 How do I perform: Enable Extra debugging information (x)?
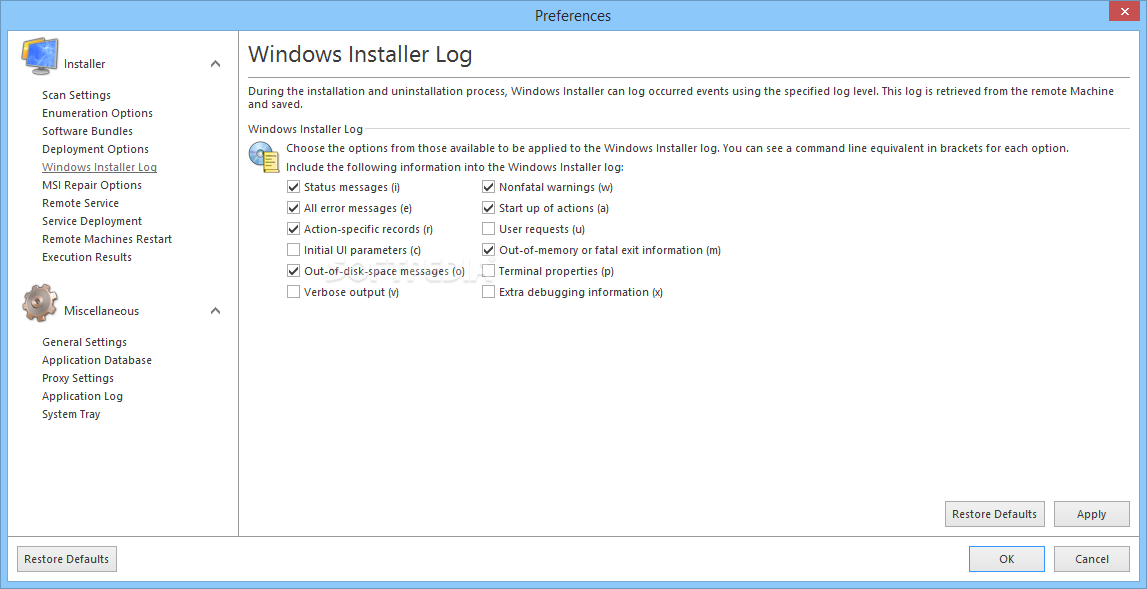(489, 292)
